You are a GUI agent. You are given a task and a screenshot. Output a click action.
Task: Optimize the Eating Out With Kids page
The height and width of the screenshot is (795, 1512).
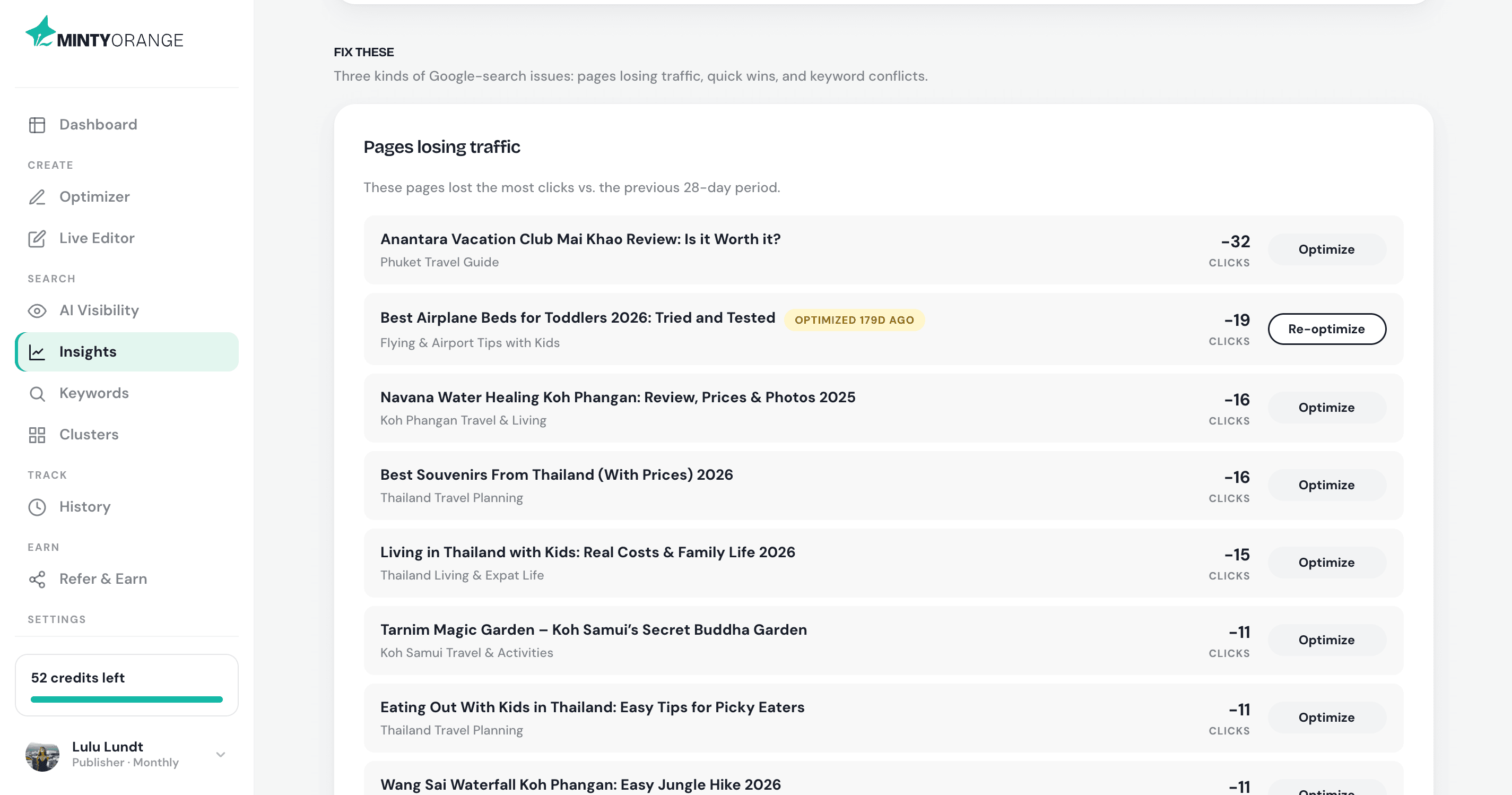pos(1326,718)
